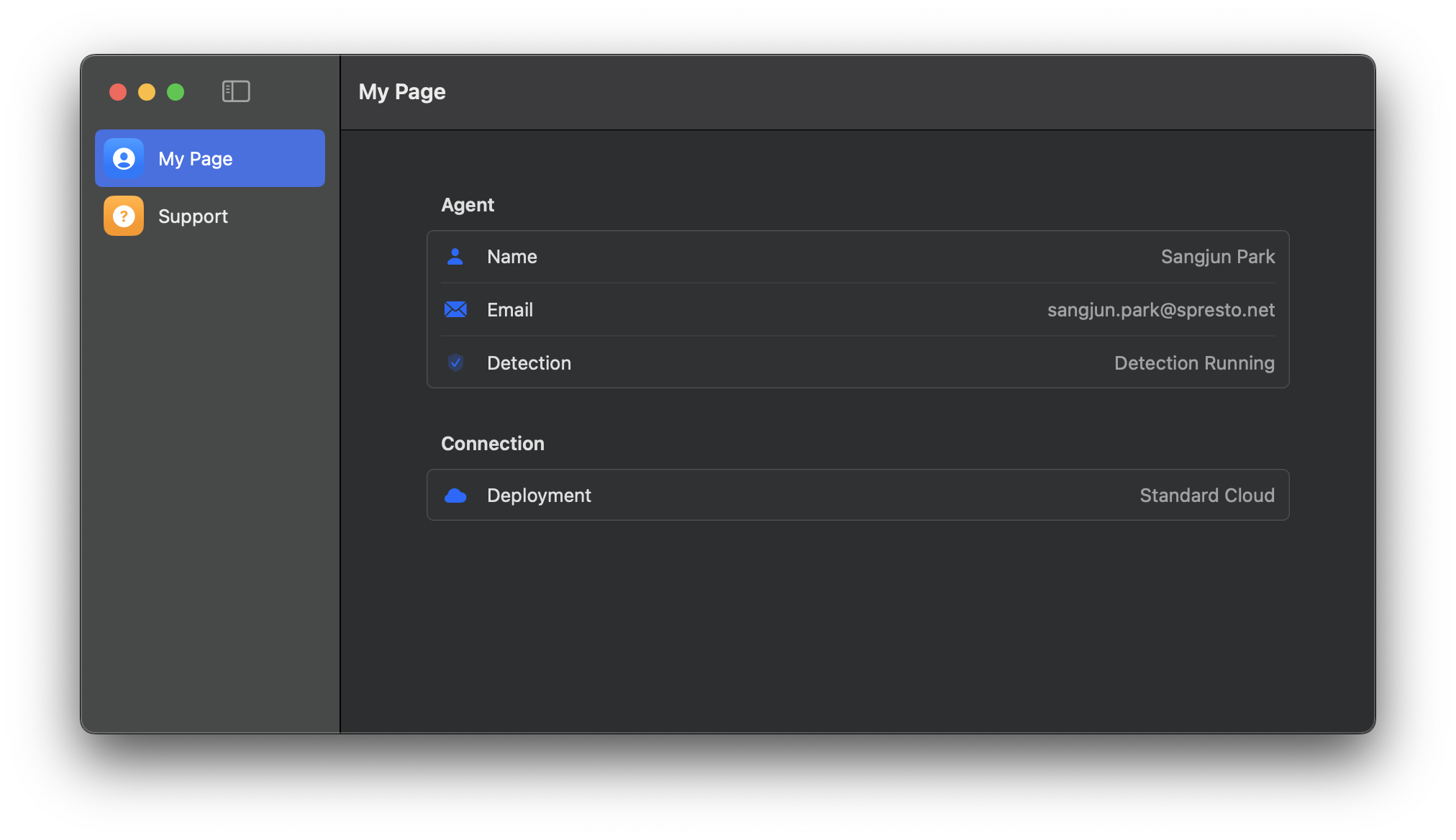1456x840 pixels.
Task: Click the envelope icon beside Email
Action: [455, 309]
